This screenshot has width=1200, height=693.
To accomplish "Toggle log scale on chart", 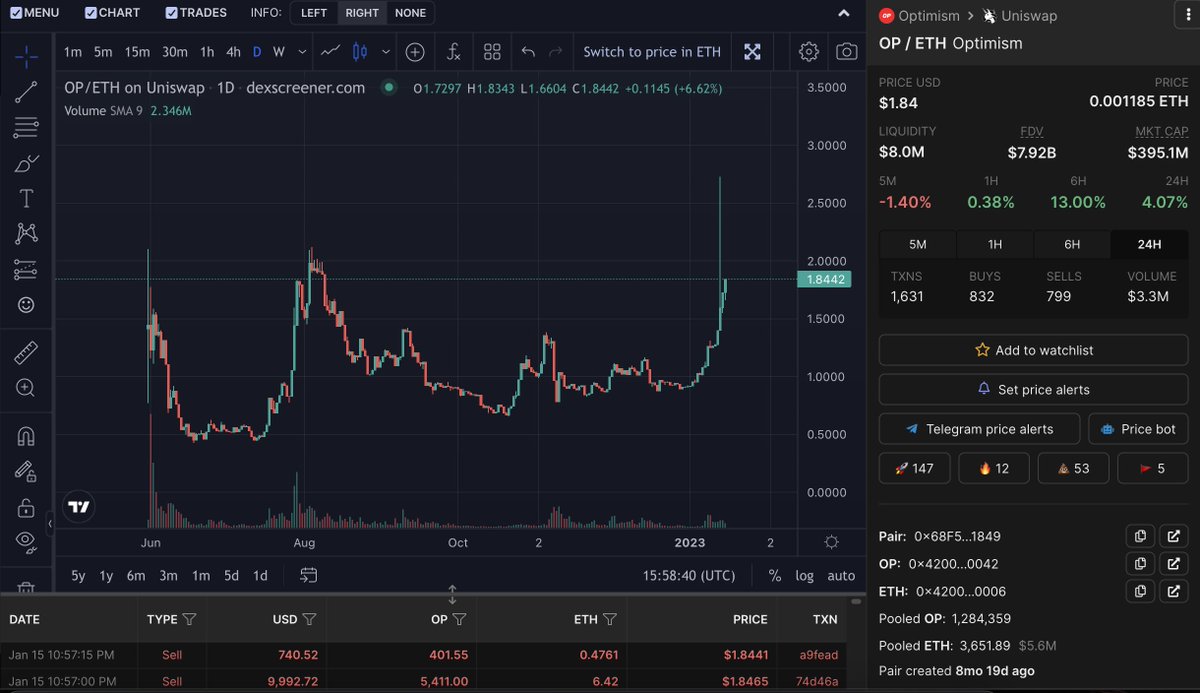I will (804, 575).
